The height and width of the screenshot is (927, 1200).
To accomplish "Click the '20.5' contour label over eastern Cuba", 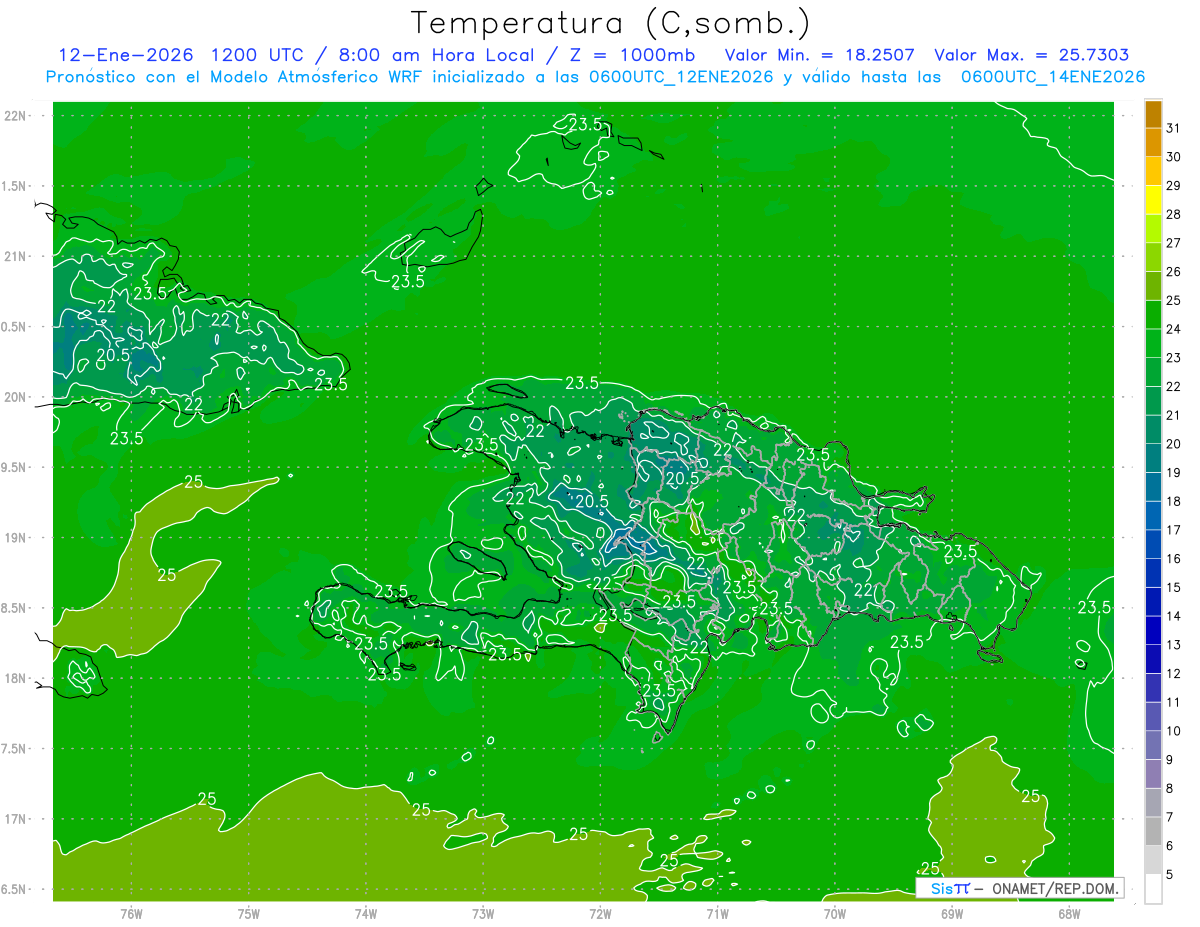I will [113, 354].
